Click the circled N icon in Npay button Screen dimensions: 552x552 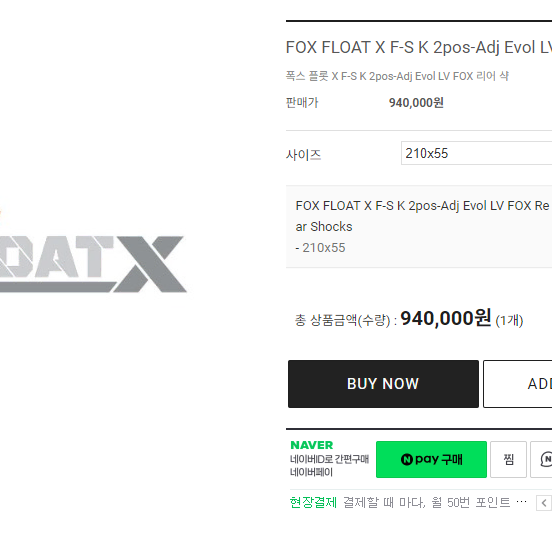point(407,459)
